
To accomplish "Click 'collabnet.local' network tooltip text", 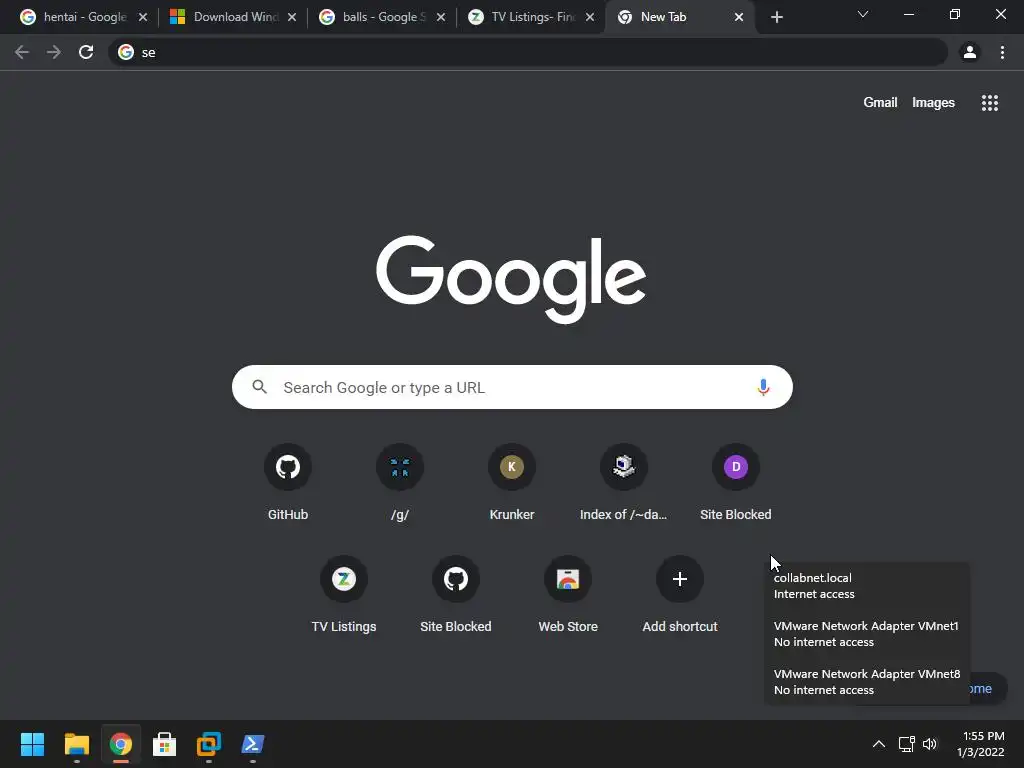I will [x=812, y=578].
